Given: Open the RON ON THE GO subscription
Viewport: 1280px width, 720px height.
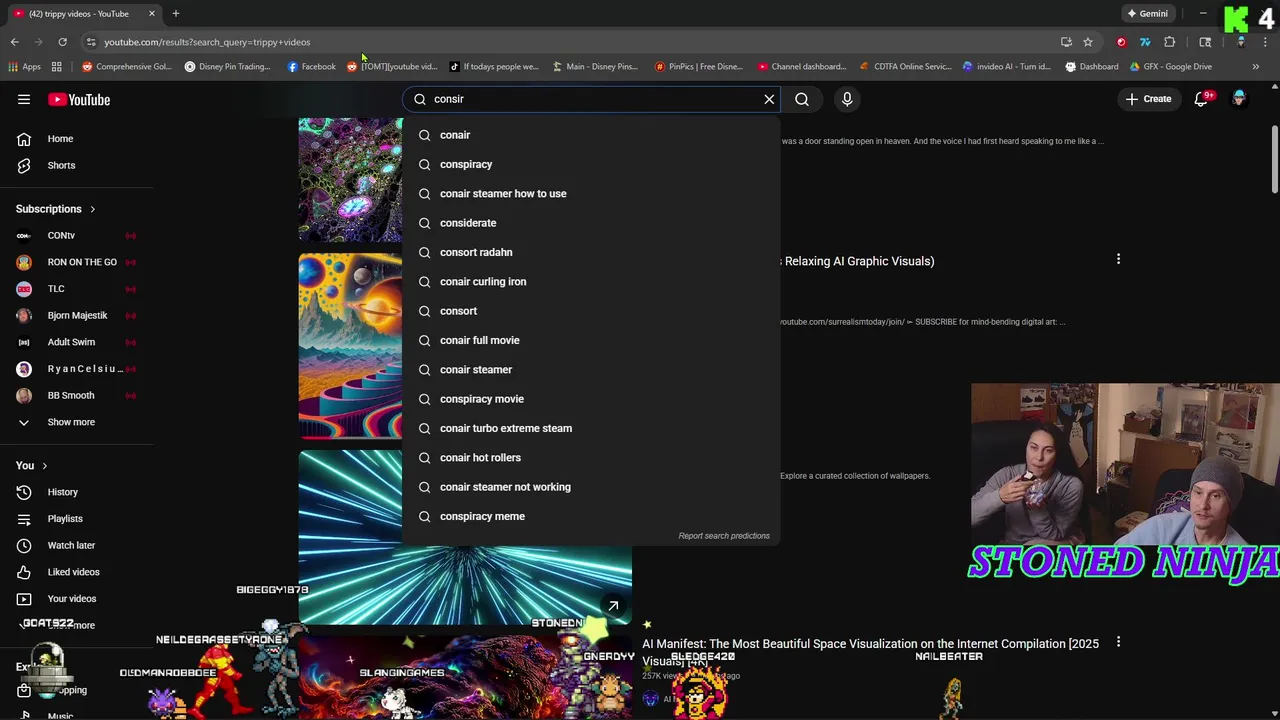Looking at the screenshot, I should (76, 262).
